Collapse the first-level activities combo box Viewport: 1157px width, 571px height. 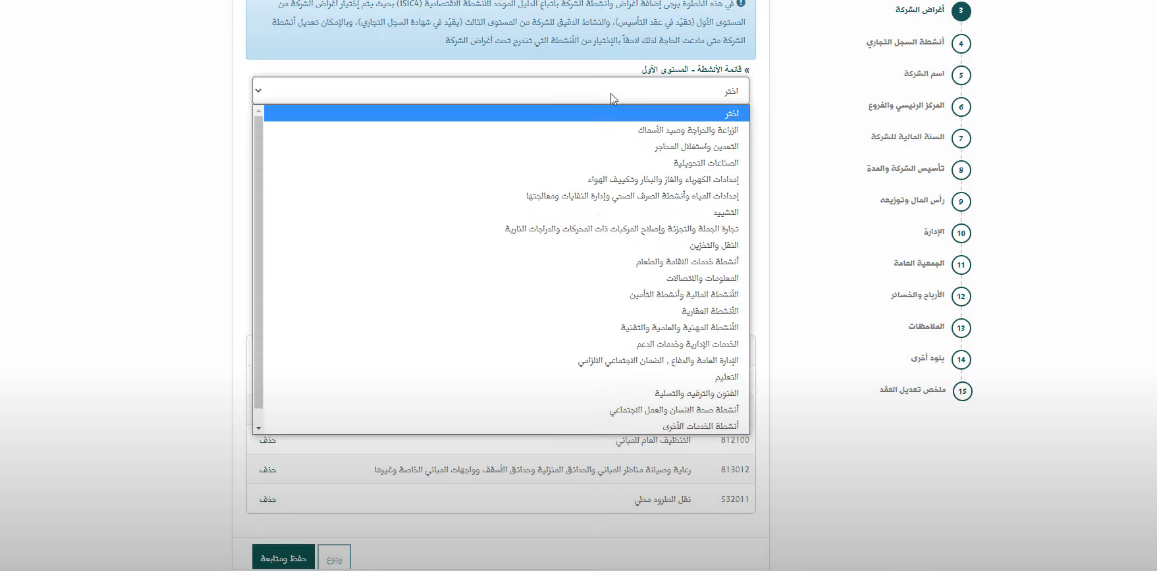pyautogui.click(x=500, y=91)
